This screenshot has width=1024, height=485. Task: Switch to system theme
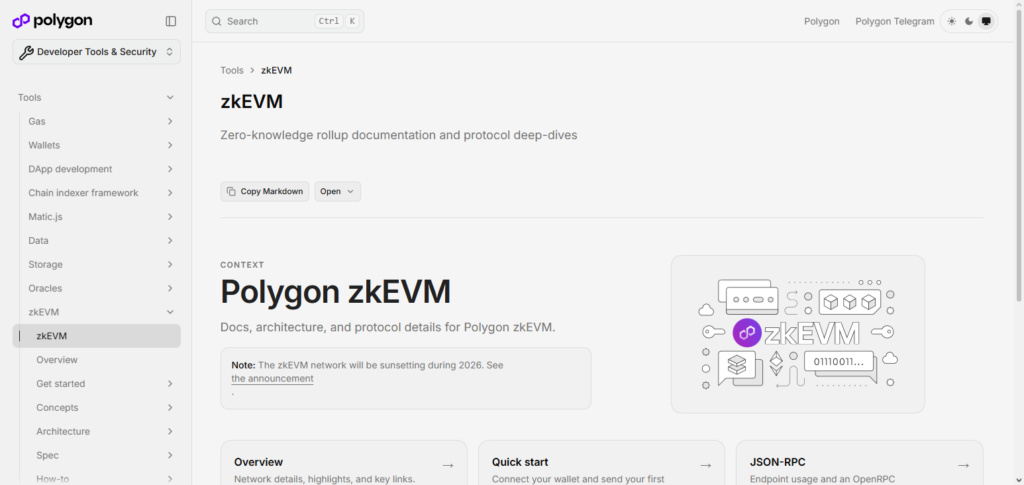point(986,21)
